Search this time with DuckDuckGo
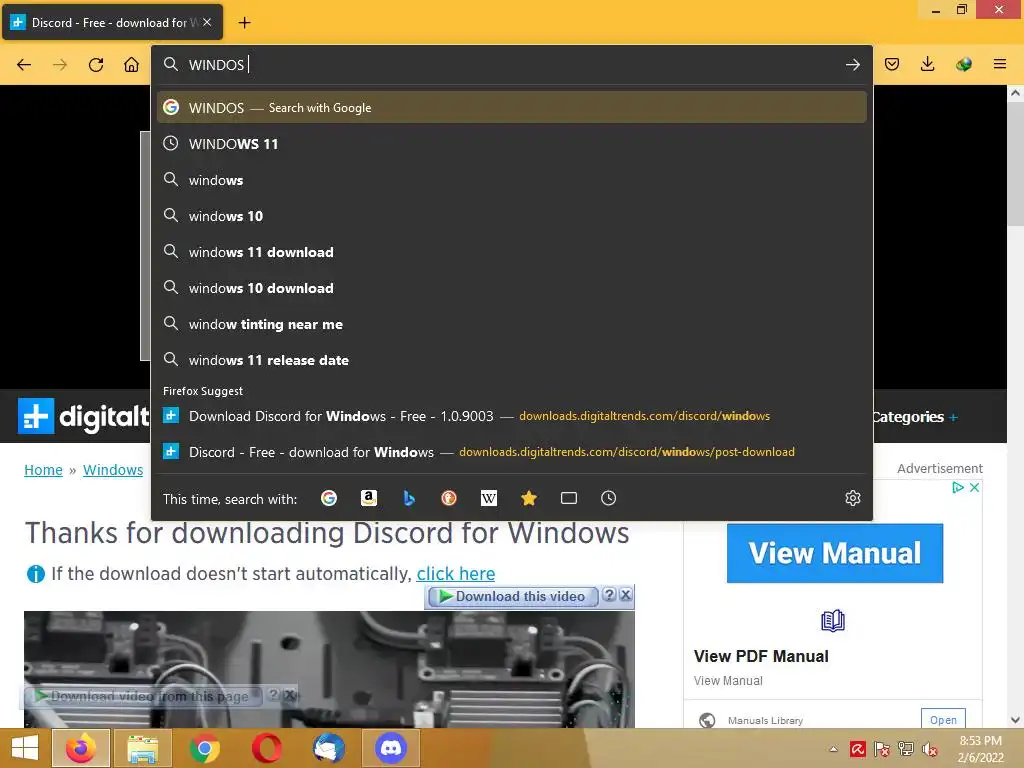This screenshot has width=1024, height=768. tap(449, 498)
